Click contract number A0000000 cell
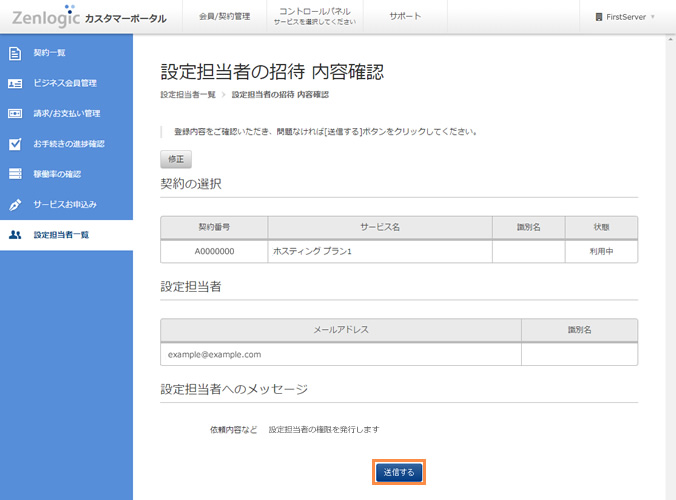The image size is (676, 500). (214, 251)
